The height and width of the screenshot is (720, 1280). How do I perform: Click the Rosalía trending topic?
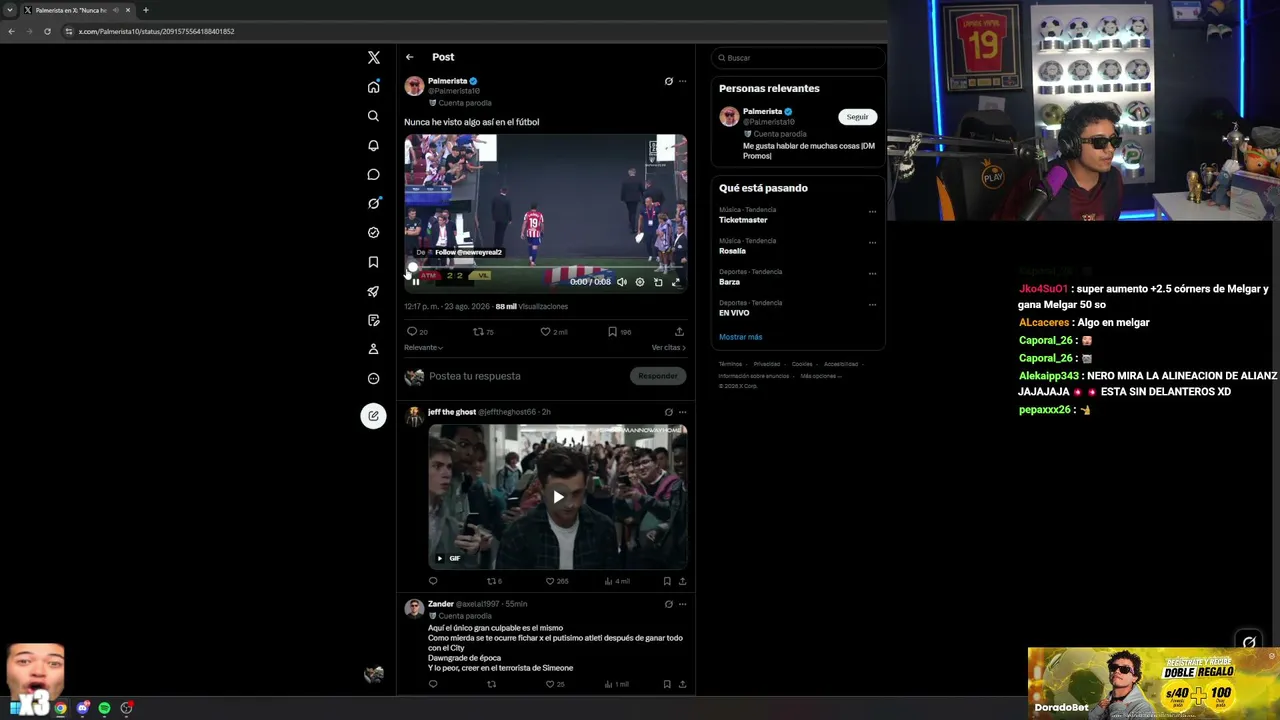tap(733, 251)
